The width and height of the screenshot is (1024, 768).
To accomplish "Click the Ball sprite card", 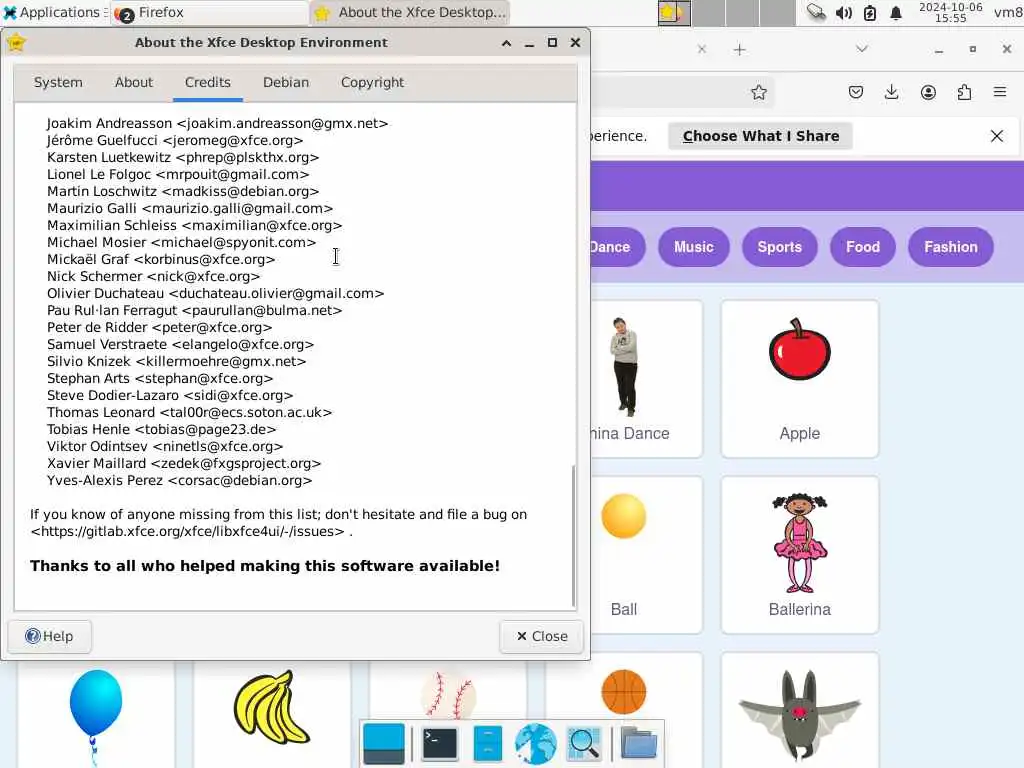I will click(x=647, y=555).
